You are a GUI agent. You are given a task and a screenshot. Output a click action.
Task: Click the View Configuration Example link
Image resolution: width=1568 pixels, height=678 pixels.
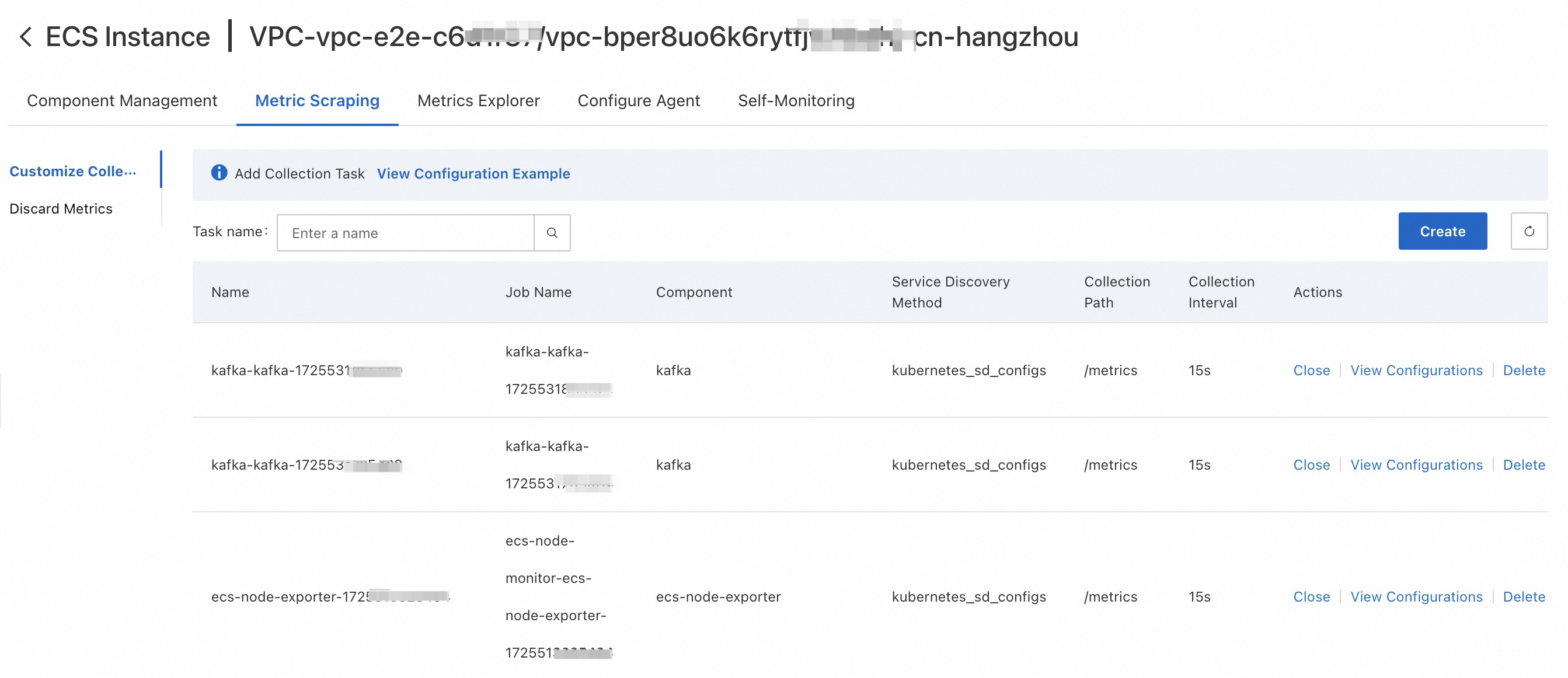coord(473,173)
